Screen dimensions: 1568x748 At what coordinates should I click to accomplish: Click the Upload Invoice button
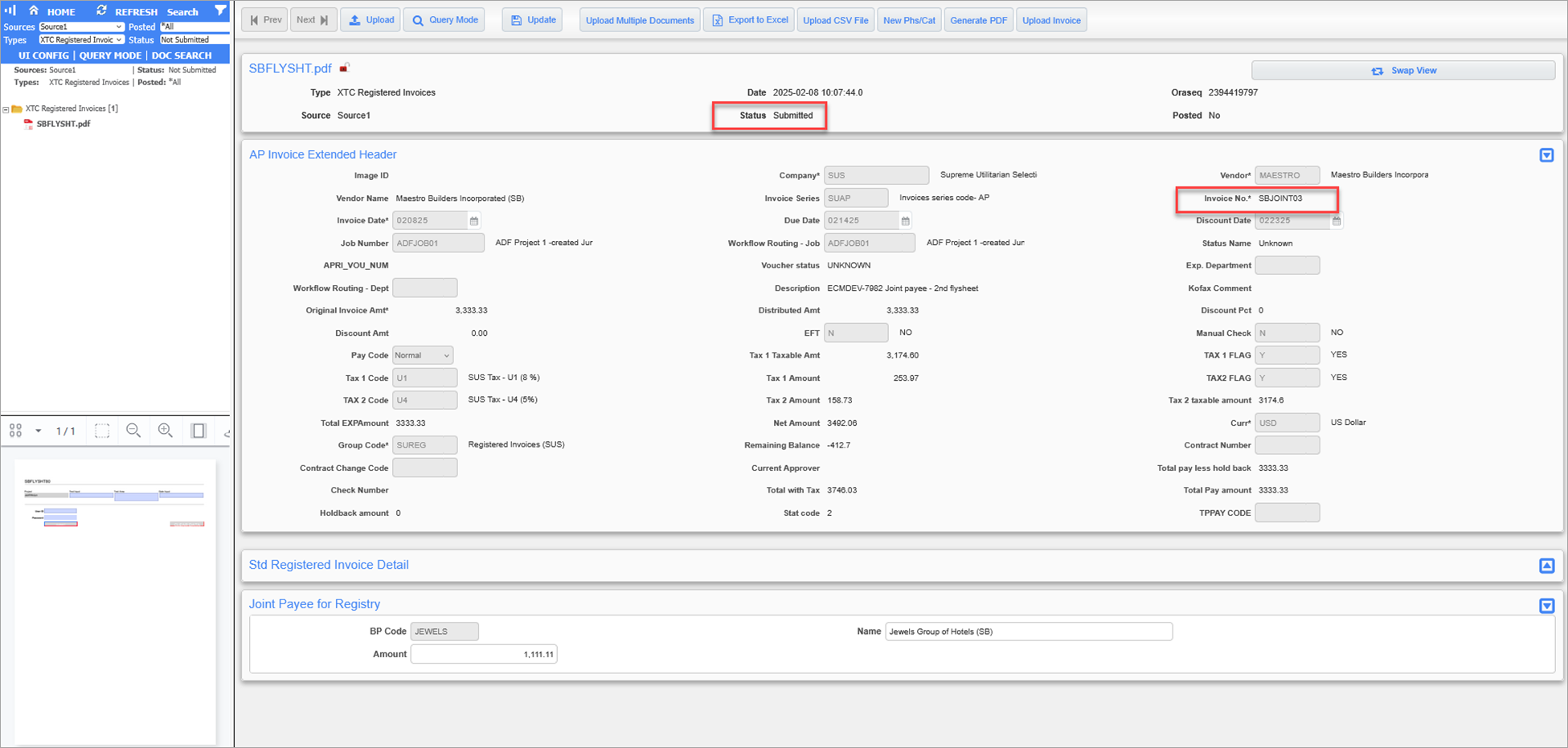(1051, 20)
